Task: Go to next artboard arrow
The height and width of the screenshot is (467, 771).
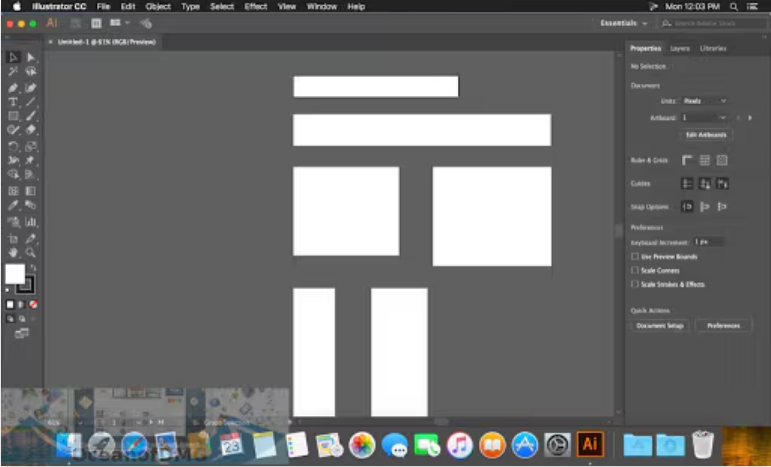Action: coord(750,118)
